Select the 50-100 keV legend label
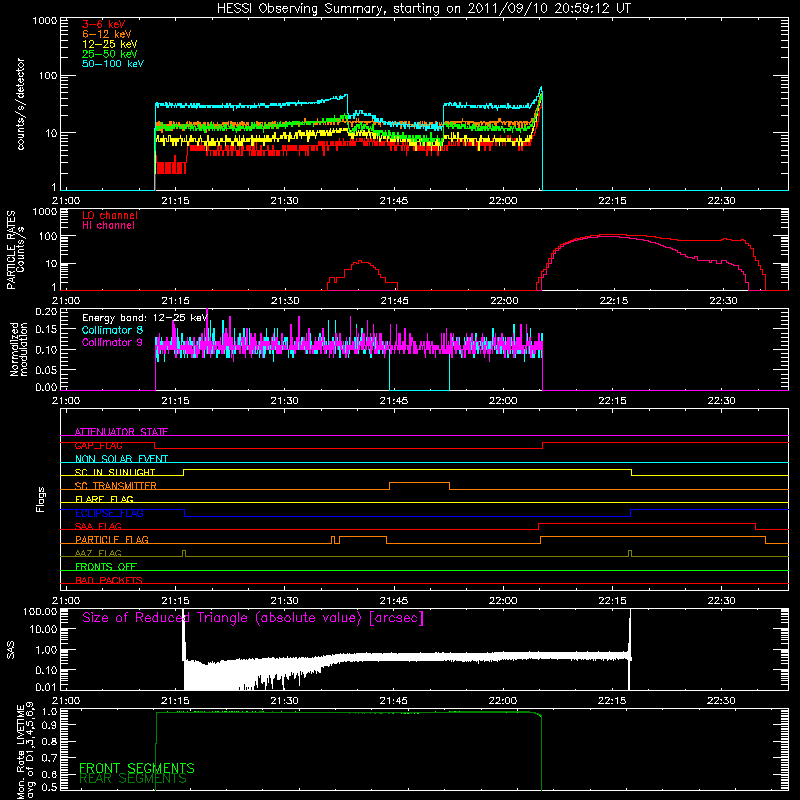The height and width of the screenshot is (800, 800). pos(113,64)
